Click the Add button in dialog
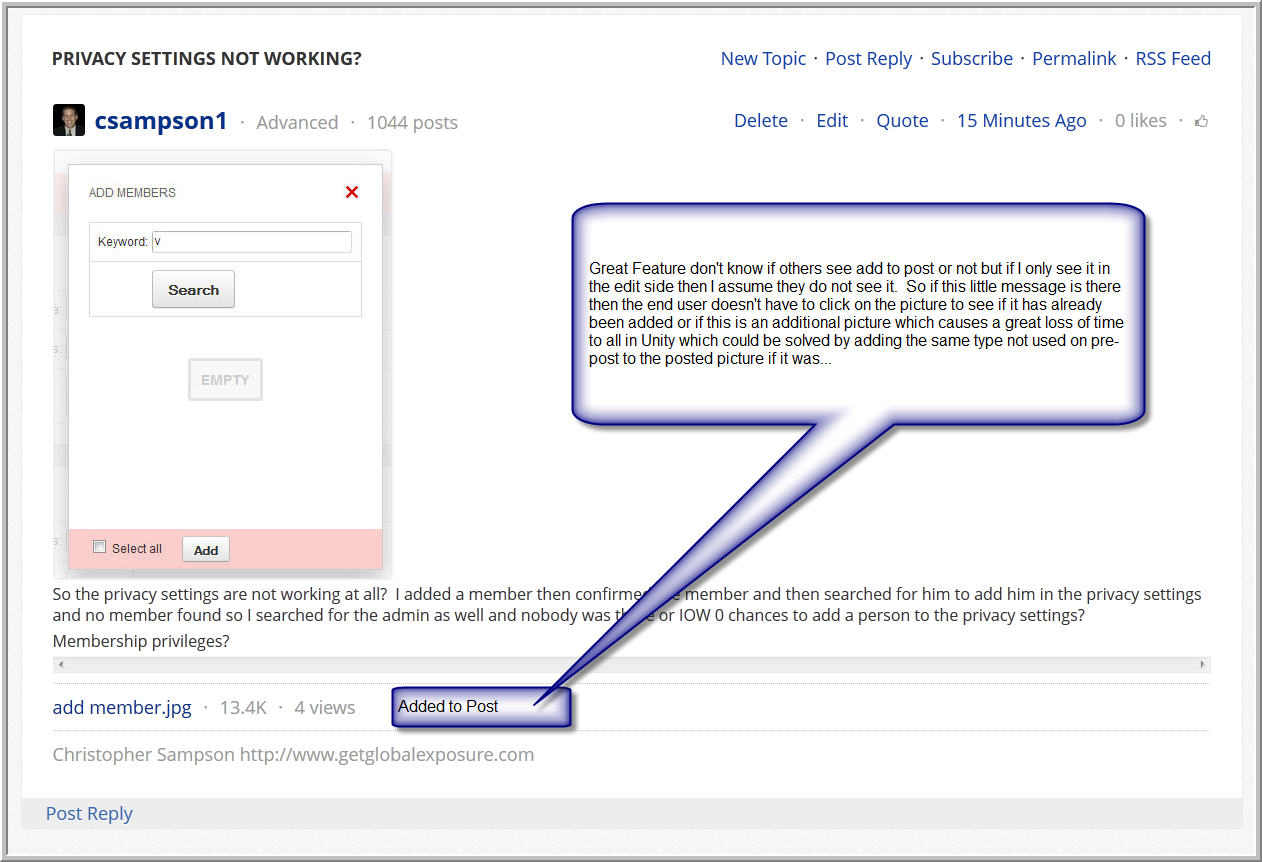Viewport: 1262px width, 862px height. tap(206, 550)
